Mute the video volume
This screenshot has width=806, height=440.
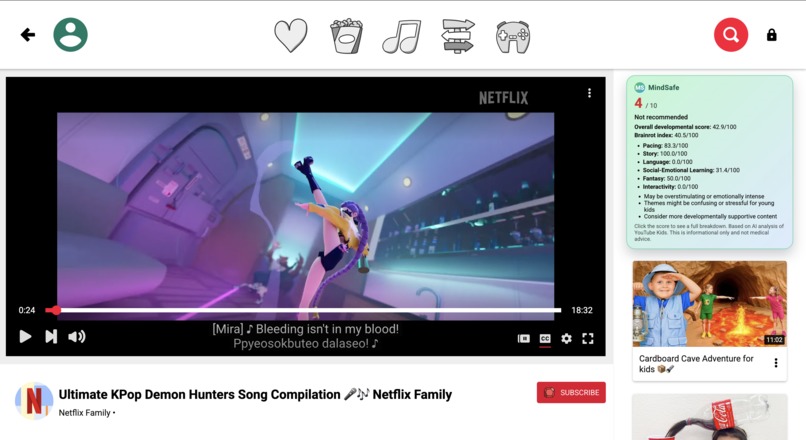[x=77, y=337]
